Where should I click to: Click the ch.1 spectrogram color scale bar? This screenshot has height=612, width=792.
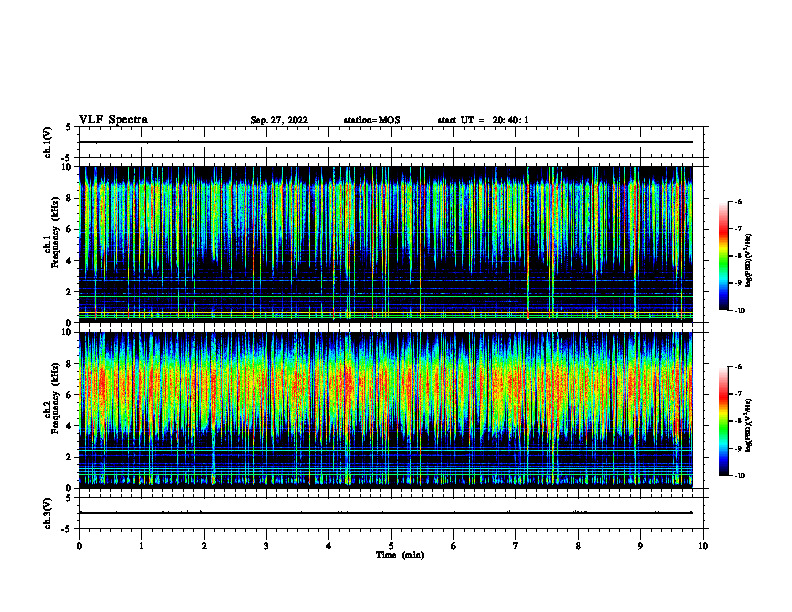(723, 256)
